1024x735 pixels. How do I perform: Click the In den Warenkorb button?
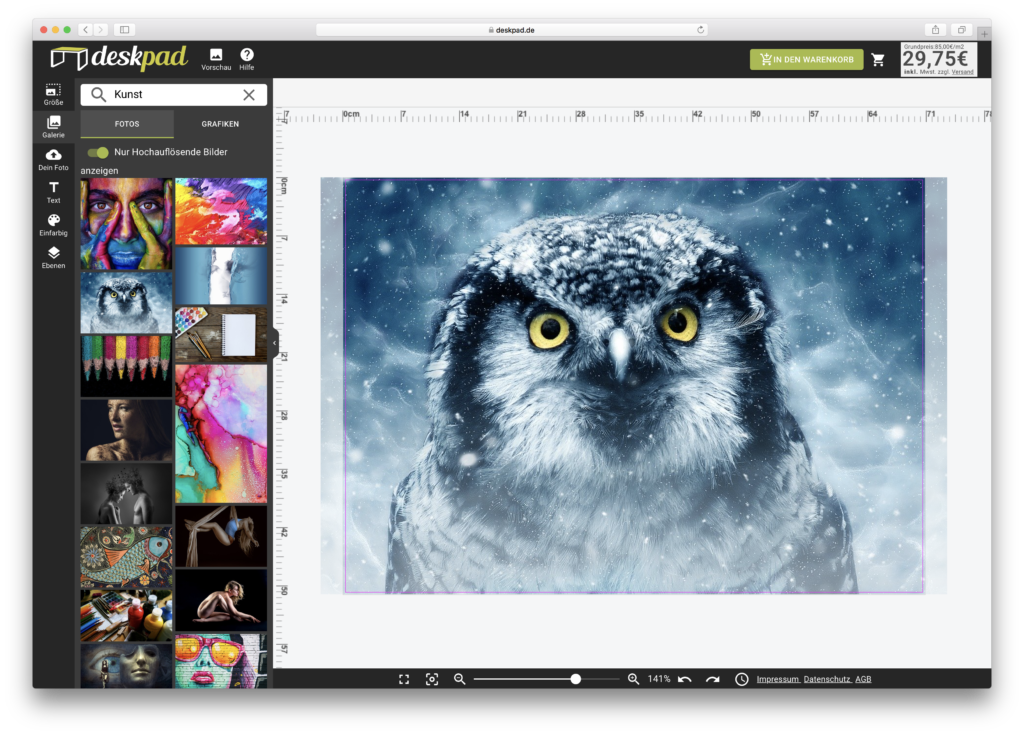coord(806,60)
